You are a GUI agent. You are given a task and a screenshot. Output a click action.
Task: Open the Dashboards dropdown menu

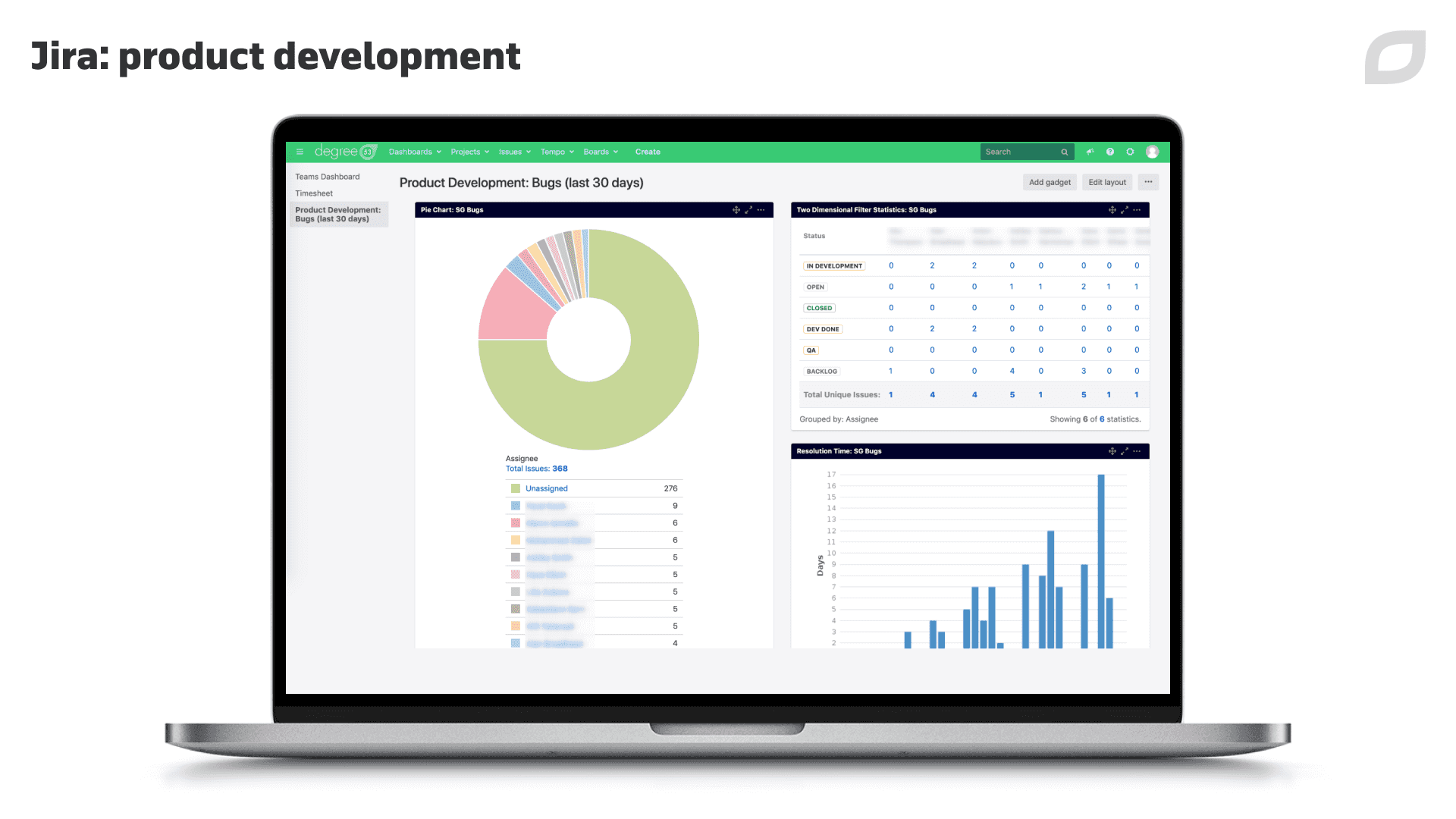point(415,152)
